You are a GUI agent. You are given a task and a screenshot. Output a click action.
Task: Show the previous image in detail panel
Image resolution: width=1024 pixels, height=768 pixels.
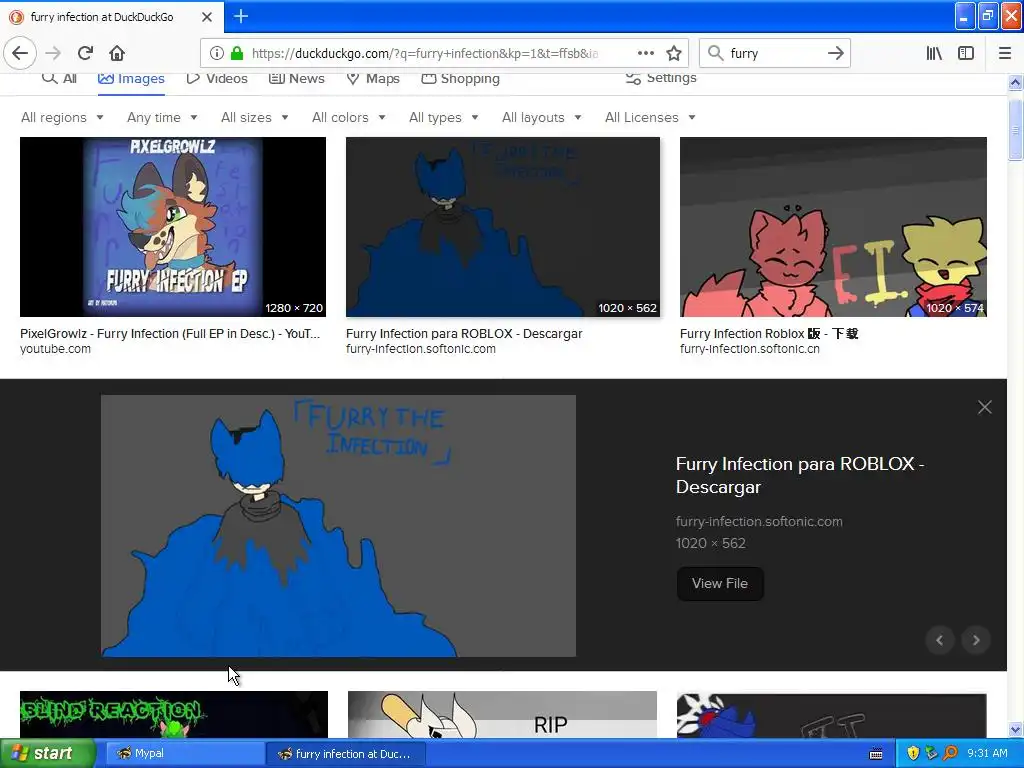(x=939, y=640)
